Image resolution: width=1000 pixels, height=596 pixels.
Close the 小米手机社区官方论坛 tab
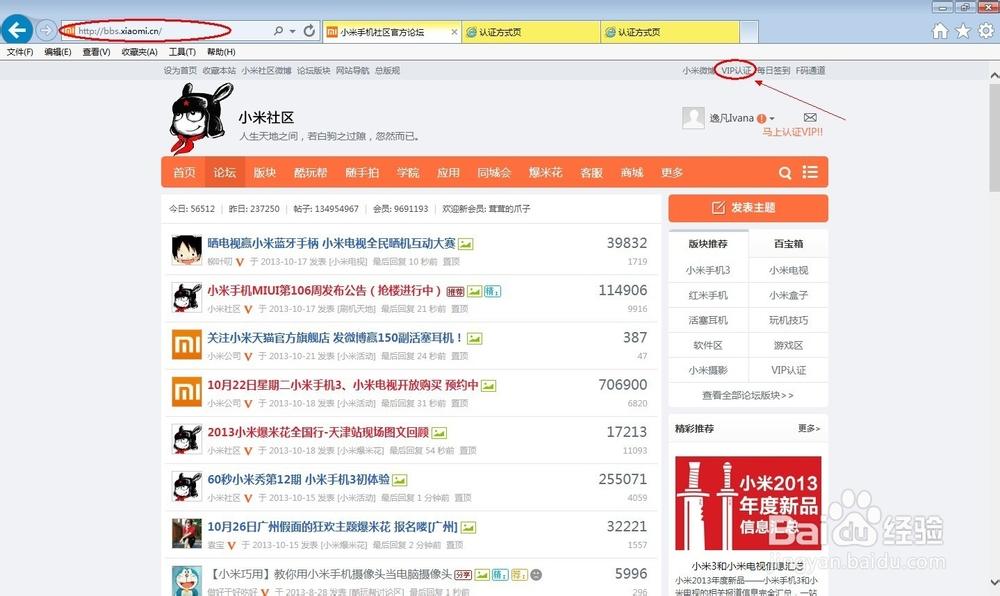454,32
